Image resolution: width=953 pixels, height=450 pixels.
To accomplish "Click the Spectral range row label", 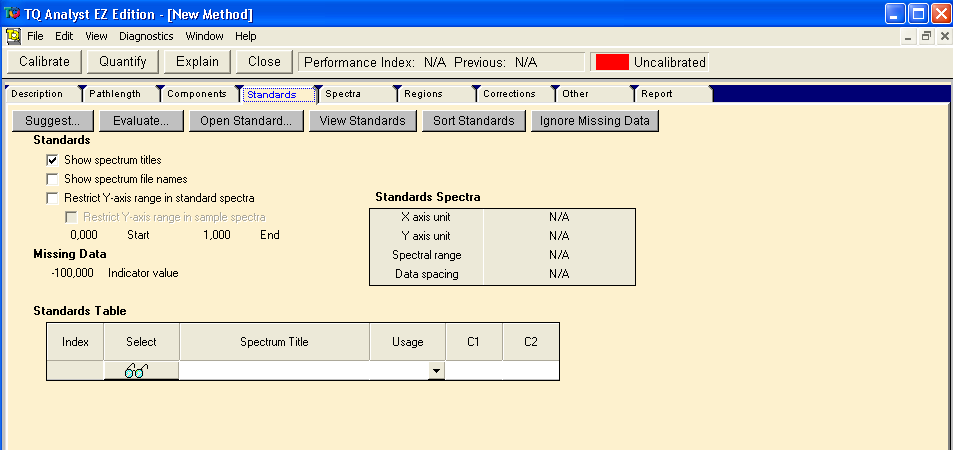I will point(427,255).
